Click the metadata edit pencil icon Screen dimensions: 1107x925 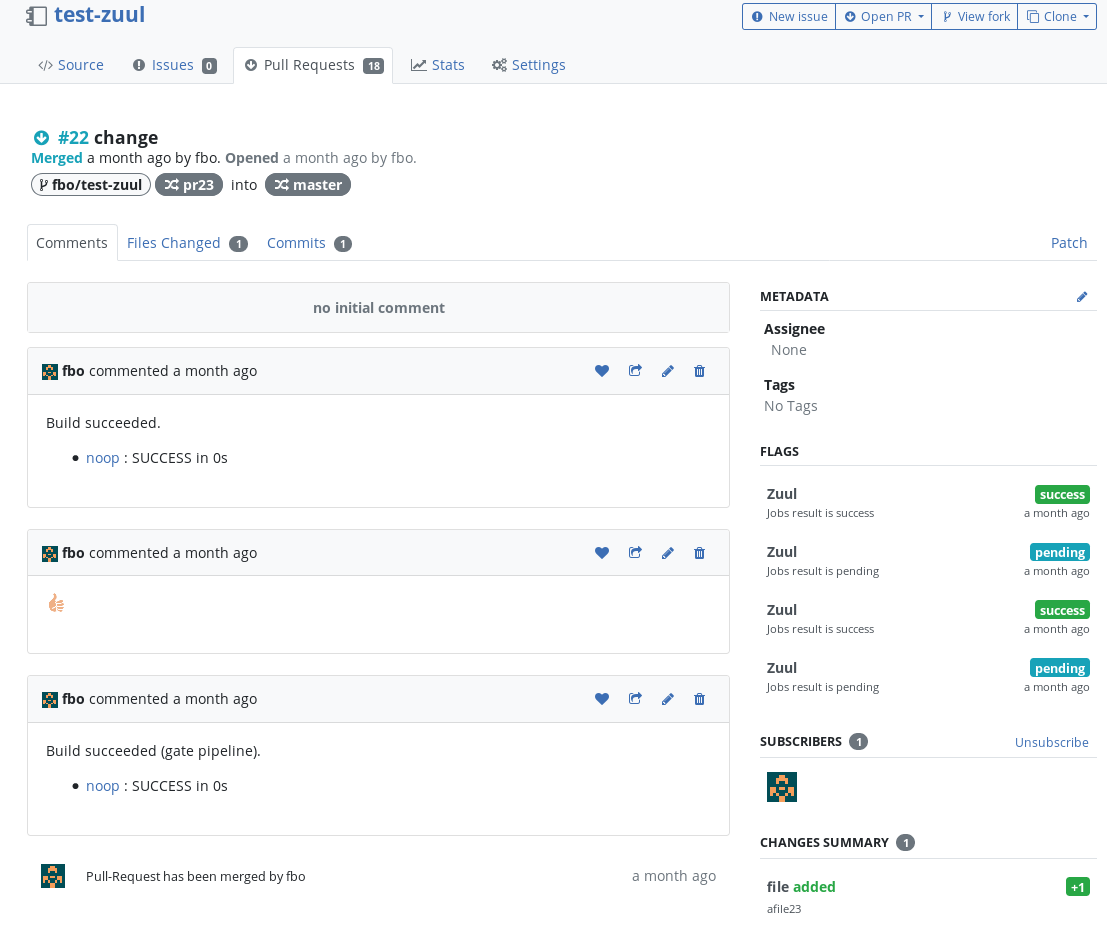click(x=1082, y=297)
